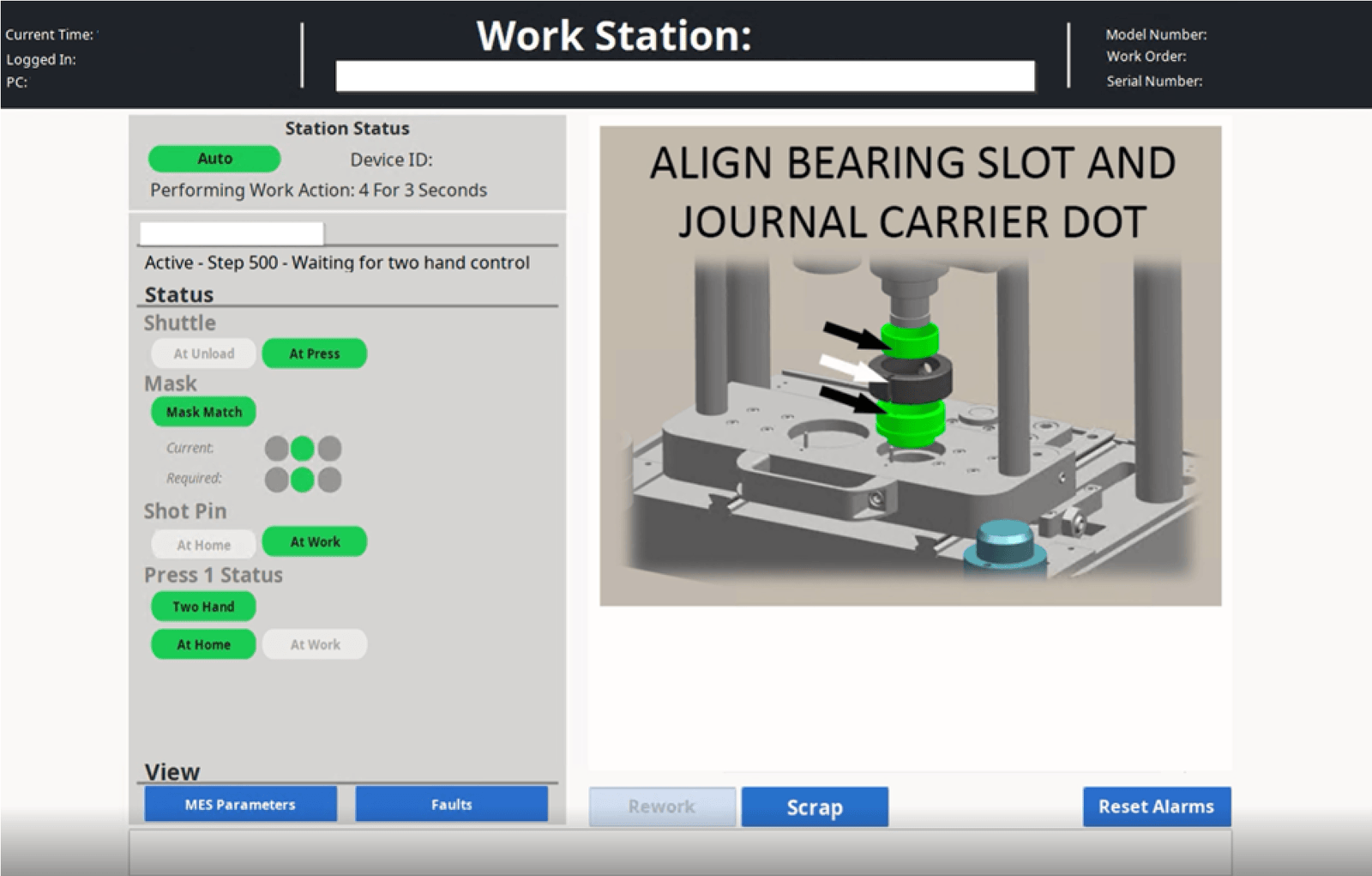Click the Mask Match status pill
Screen dimensions: 1372x876
(204, 412)
